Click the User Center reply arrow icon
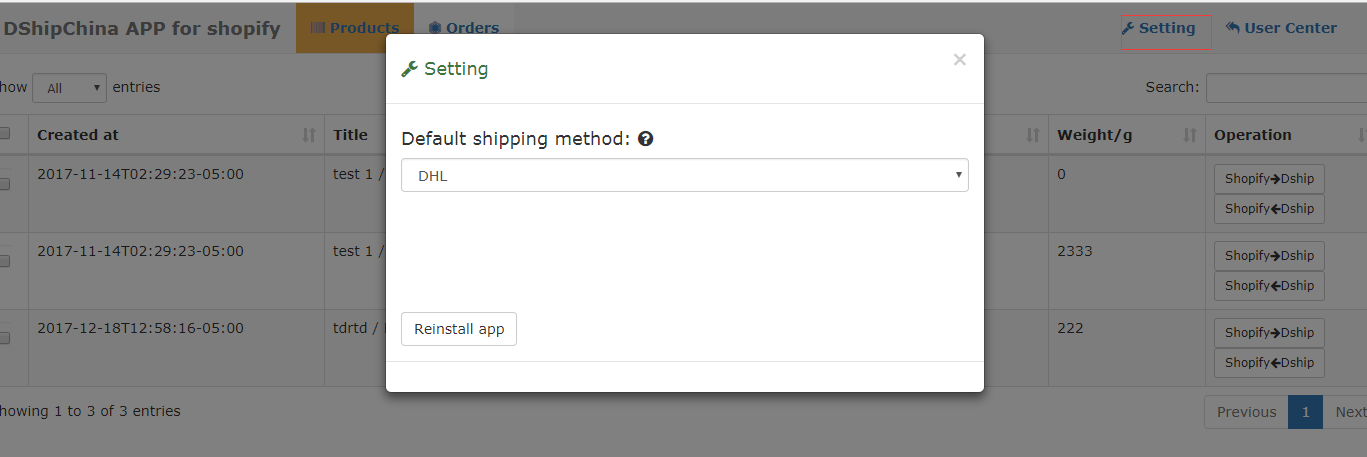This screenshot has width=1367, height=457. (x=1233, y=28)
